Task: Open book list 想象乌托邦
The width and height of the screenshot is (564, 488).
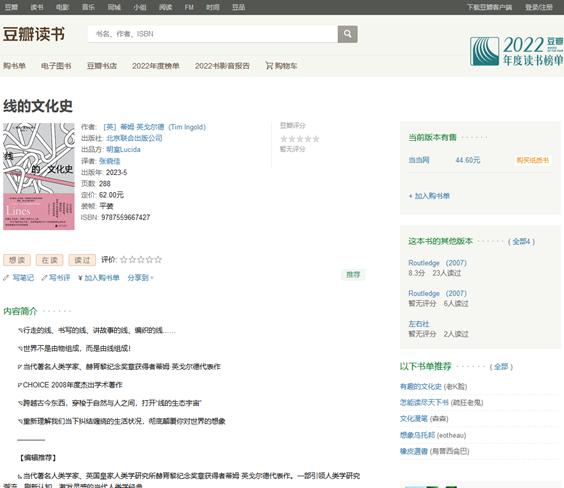Action: click(417, 435)
